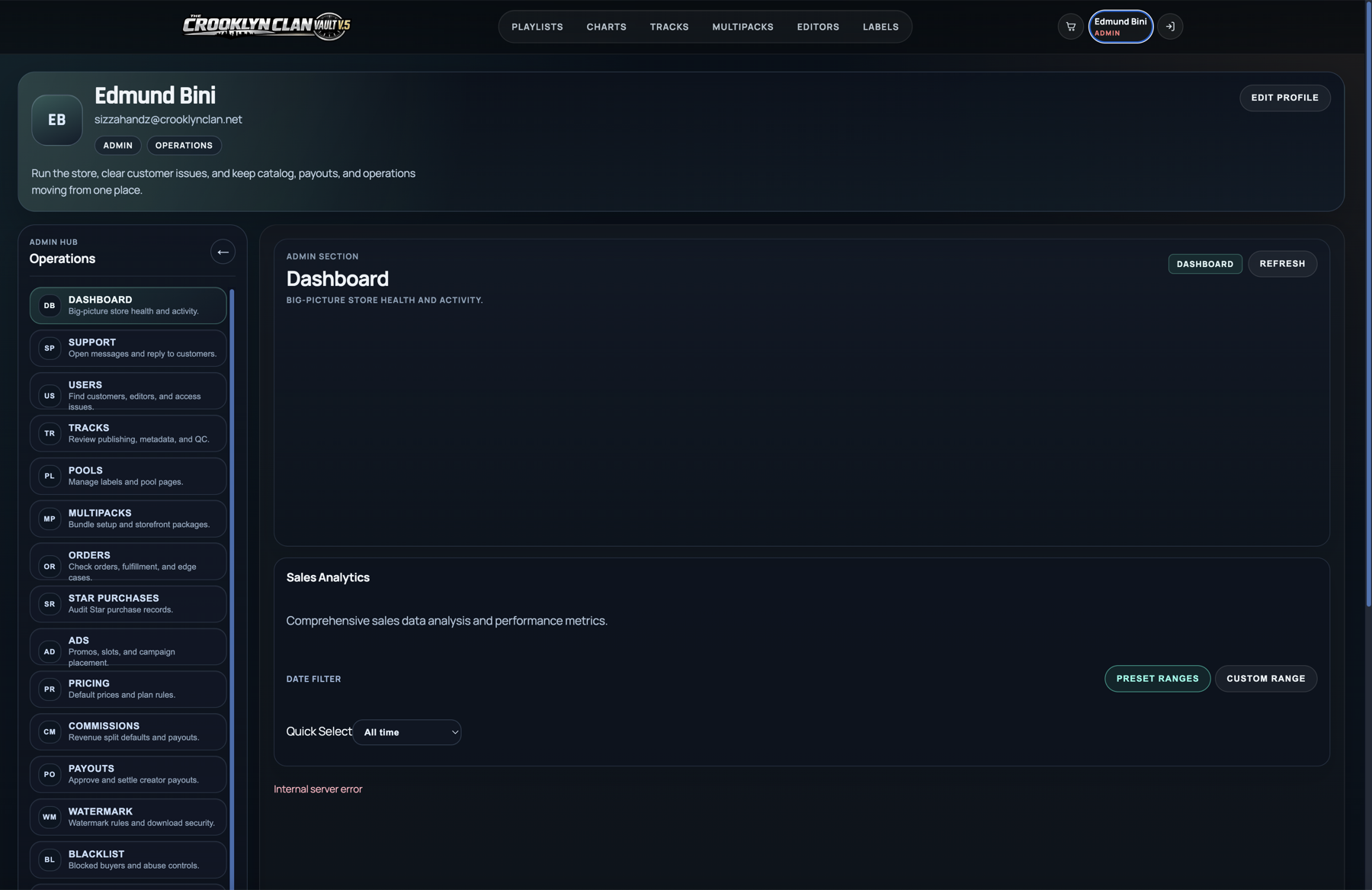Open the Edmund Bini account menu
Viewport: 1372px width, 890px height.
1120,26
